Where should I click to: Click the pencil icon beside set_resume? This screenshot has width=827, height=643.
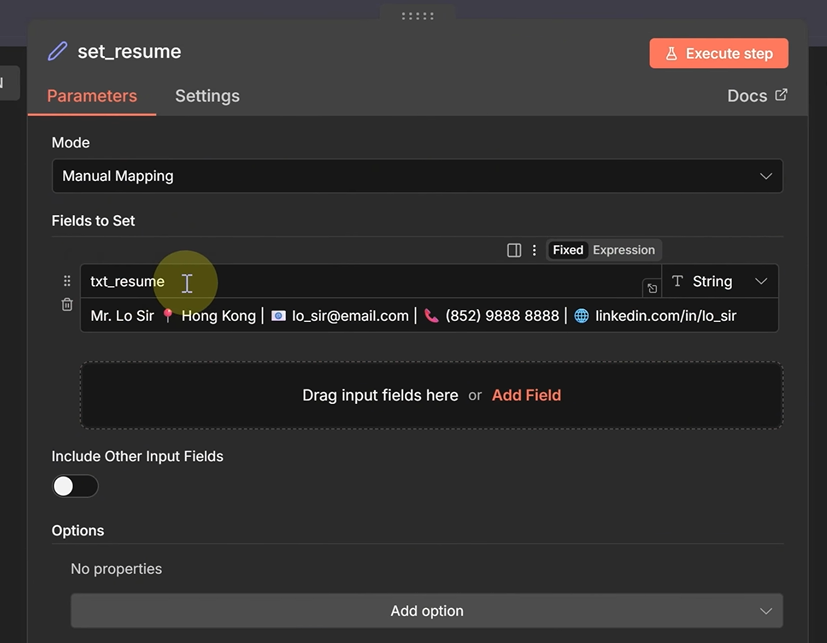[58, 52]
